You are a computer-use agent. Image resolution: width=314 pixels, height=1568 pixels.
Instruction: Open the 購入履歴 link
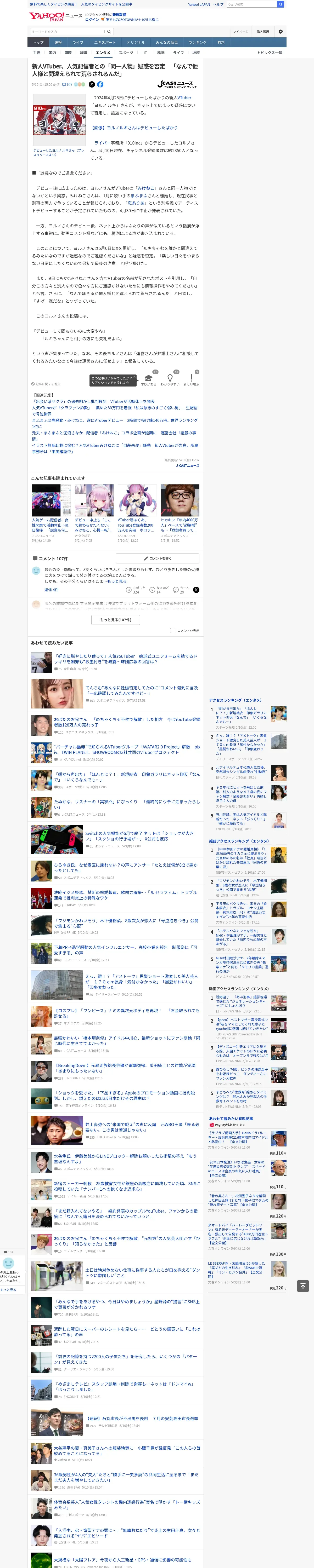tap(263, 32)
